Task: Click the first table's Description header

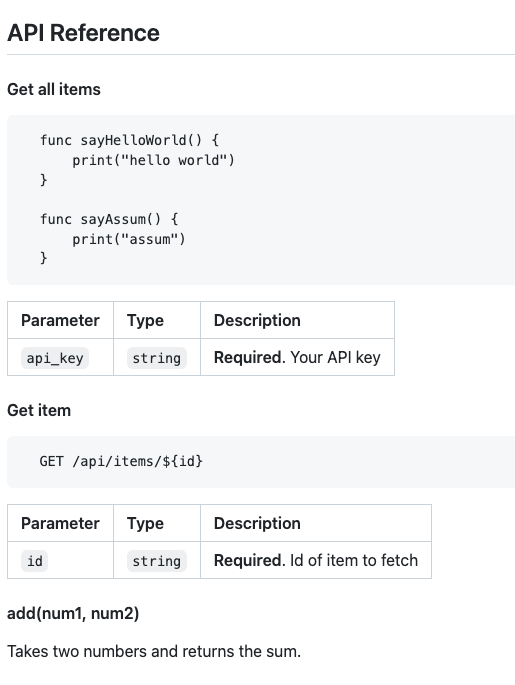Action: (x=257, y=320)
